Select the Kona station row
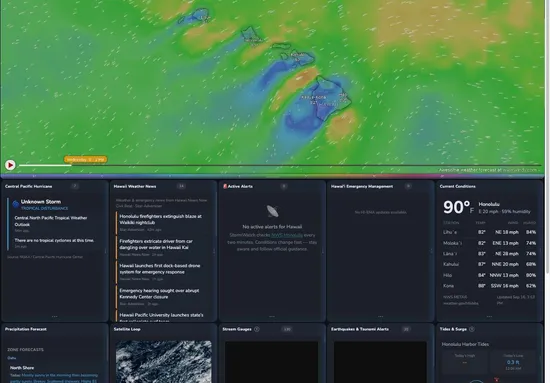The height and width of the screenshot is (383, 550). click(x=489, y=286)
